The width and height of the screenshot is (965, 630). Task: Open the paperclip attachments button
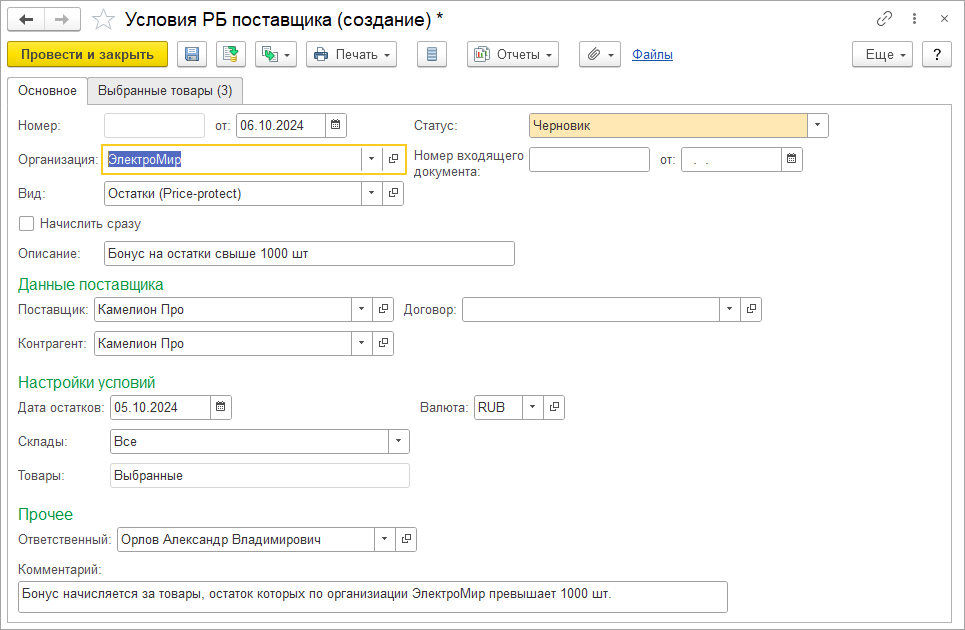pos(599,55)
